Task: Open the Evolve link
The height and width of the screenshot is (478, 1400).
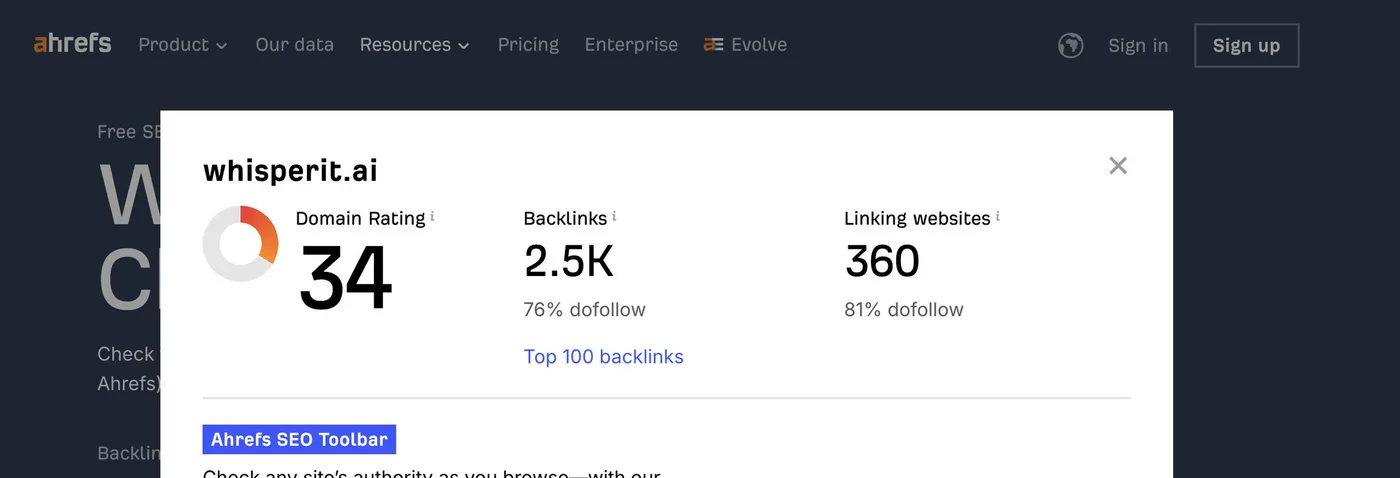Action: [x=745, y=45]
